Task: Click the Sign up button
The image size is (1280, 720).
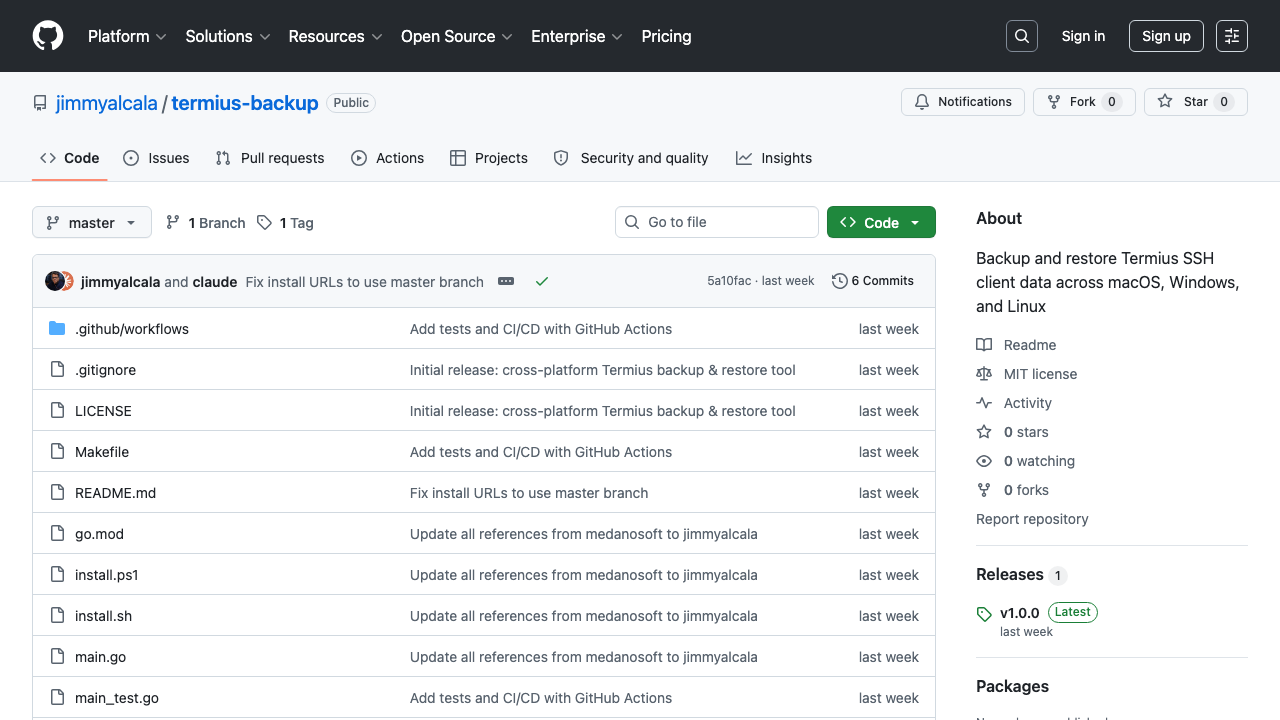Action: (1166, 36)
